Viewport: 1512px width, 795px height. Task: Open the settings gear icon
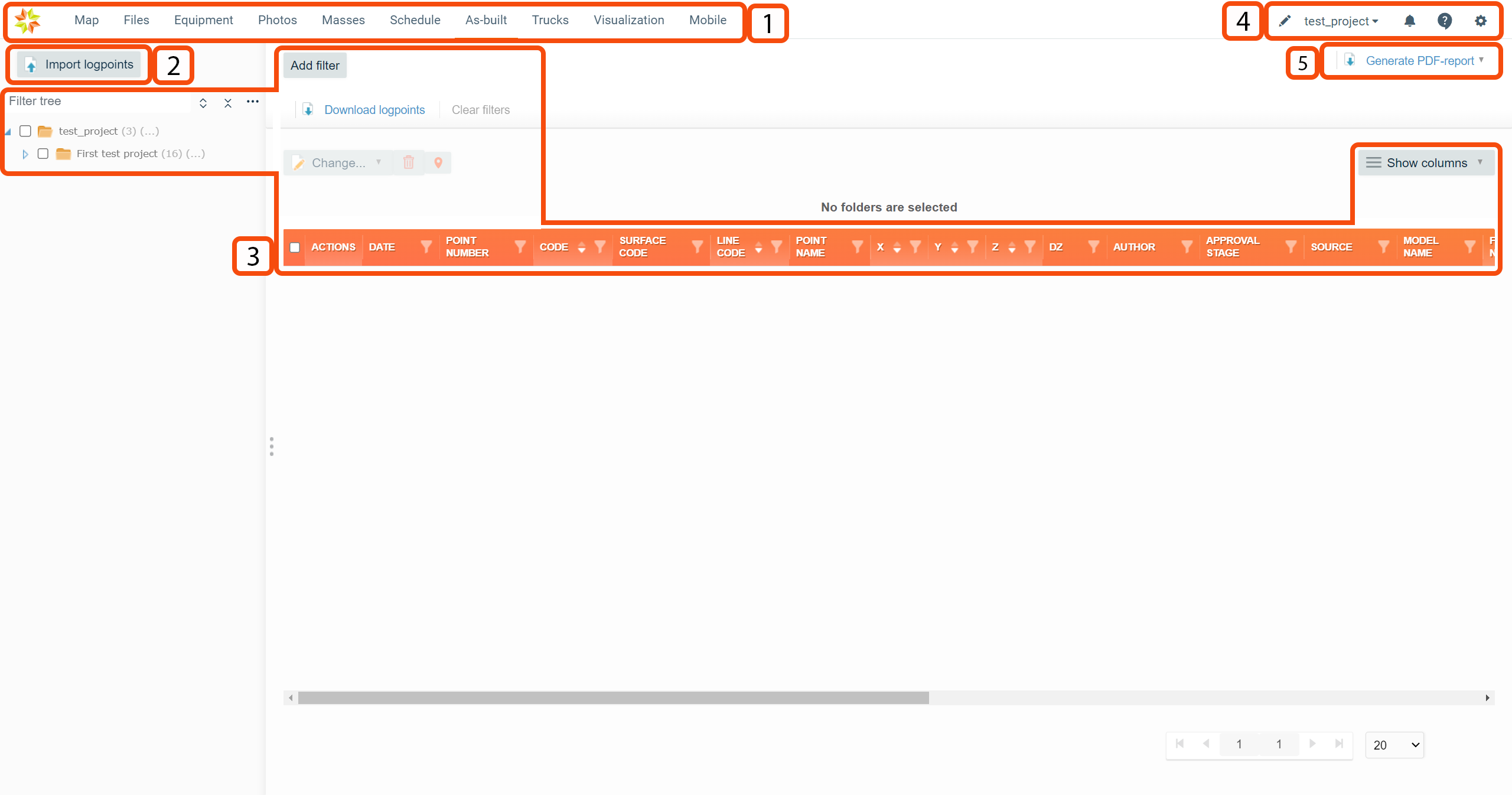point(1480,21)
